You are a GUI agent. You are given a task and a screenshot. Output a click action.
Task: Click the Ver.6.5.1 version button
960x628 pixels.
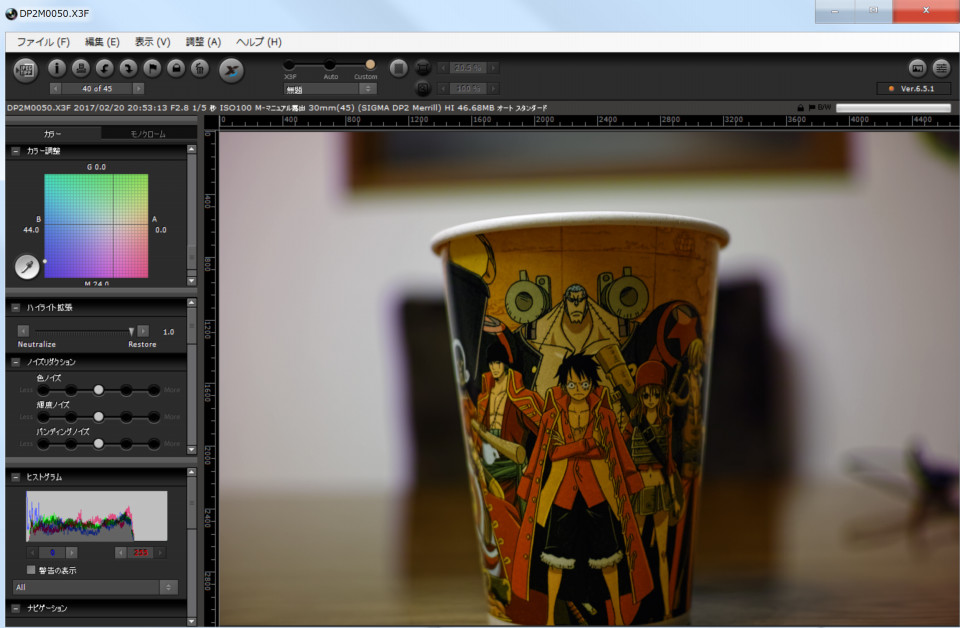tap(913, 89)
